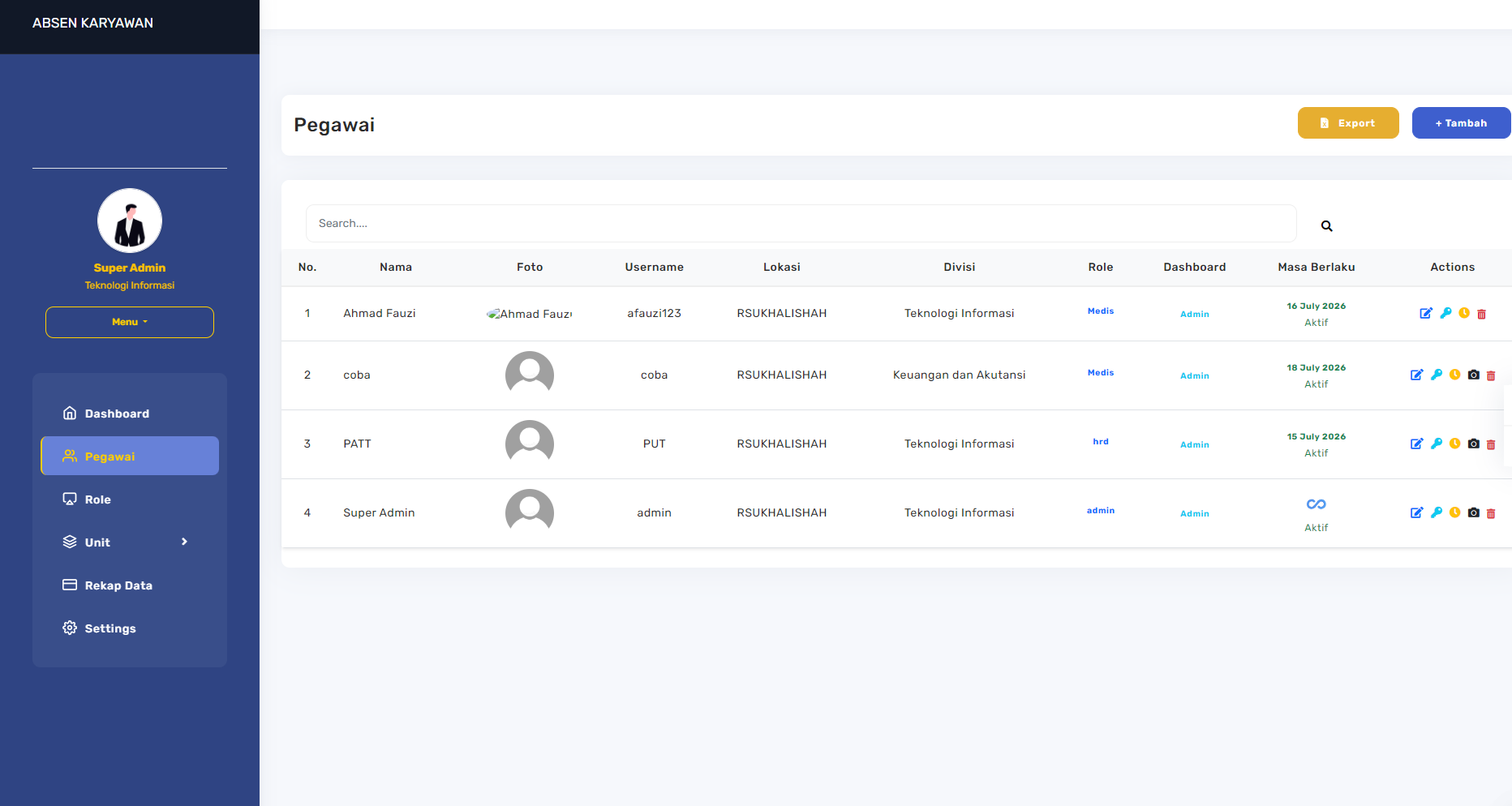Image resolution: width=1512 pixels, height=806 pixels.
Task: Click the key icon in coba's row
Action: 1436,375
